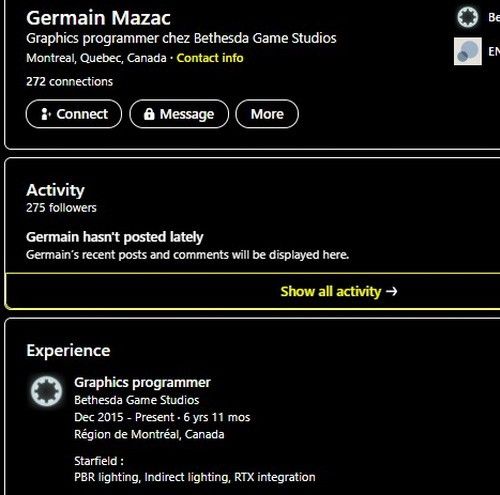Click the arrow beside Show all activity
This screenshot has height=495, width=500.
click(x=392, y=291)
